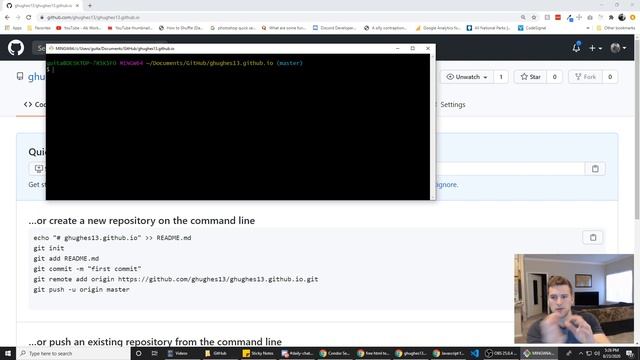Open Cortana circle icon in the taskbar
The width and height of the screenshot is (640, 360).
138,353
